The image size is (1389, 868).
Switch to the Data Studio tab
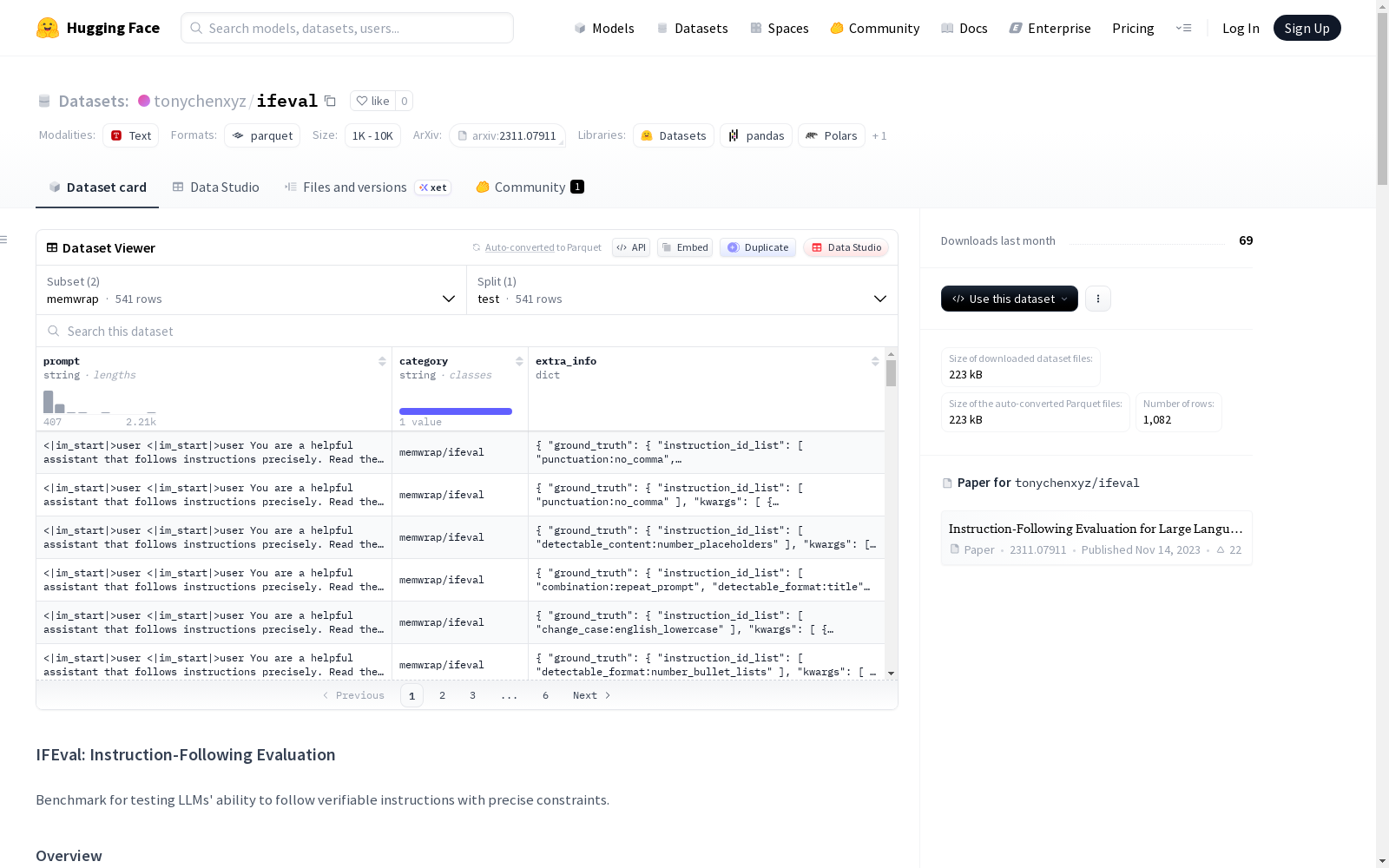pyautogui.click(x=215, y=187)
